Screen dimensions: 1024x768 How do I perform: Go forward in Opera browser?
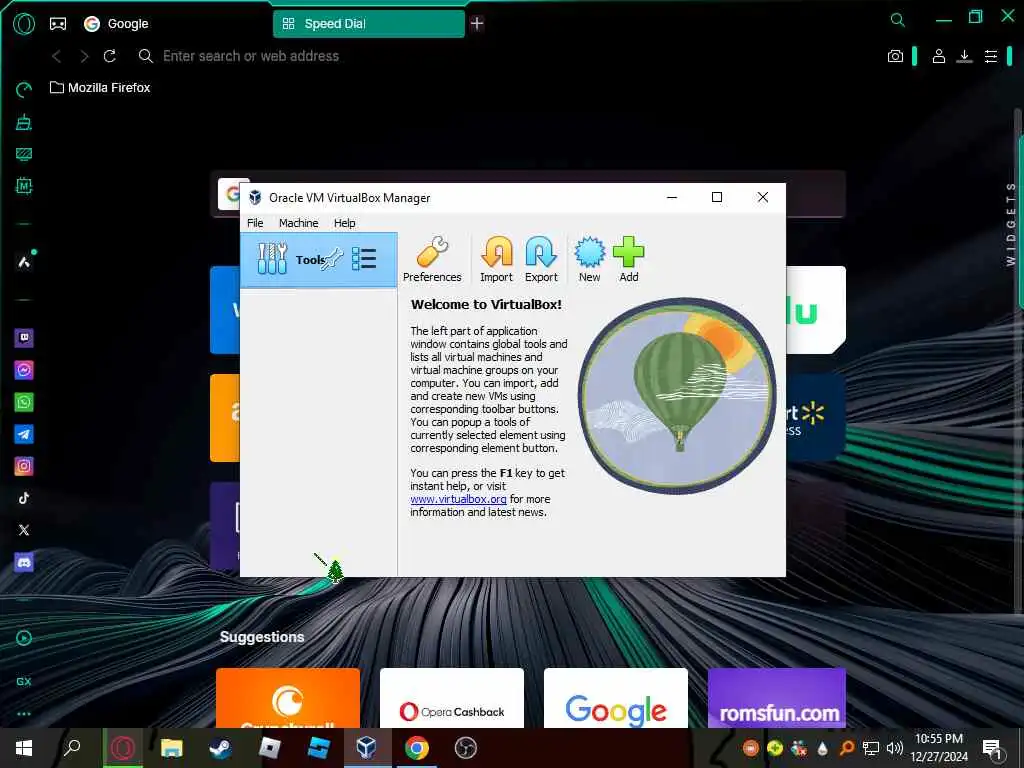pyautogui.click(x=84, y=56)
